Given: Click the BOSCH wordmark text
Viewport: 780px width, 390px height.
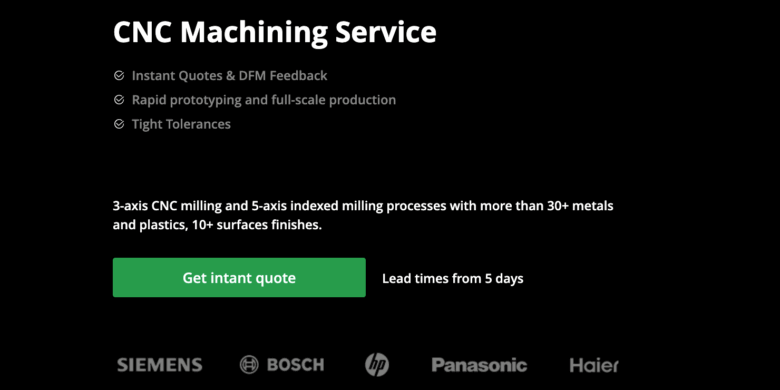Looking at the screenshot, I should pyautogui.click(x=295, y=365).
